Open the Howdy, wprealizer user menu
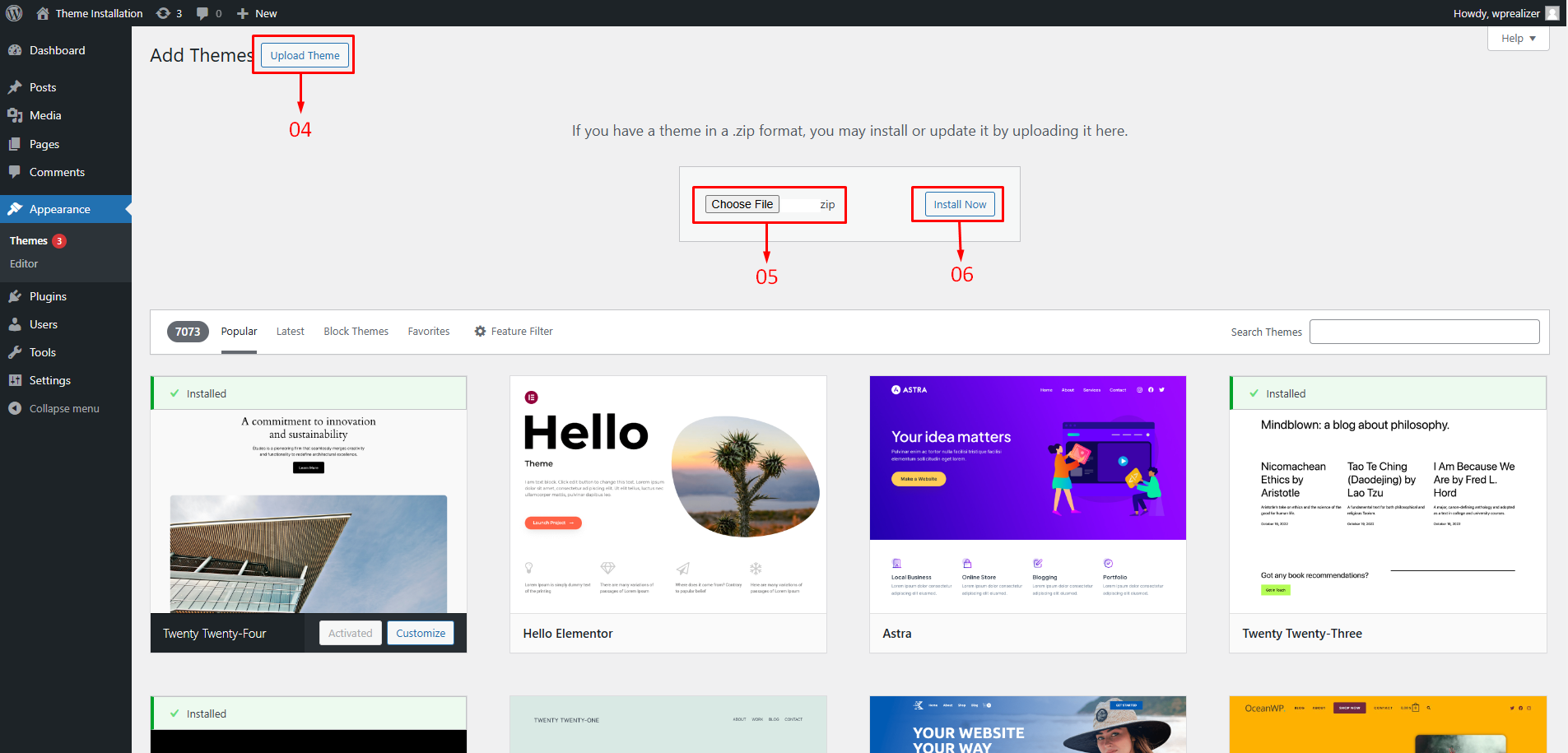 1505,13
